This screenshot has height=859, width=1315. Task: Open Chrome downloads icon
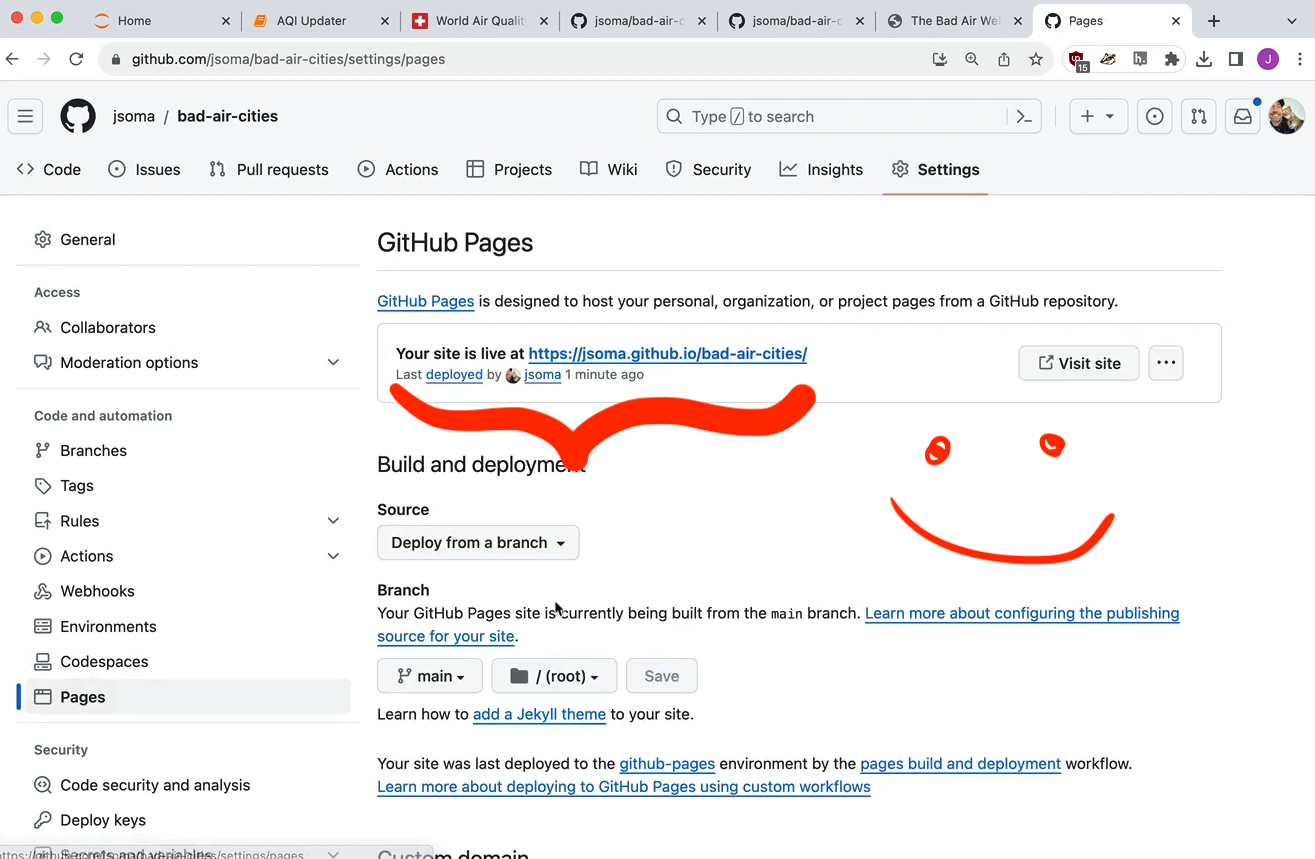point(1204,59)
